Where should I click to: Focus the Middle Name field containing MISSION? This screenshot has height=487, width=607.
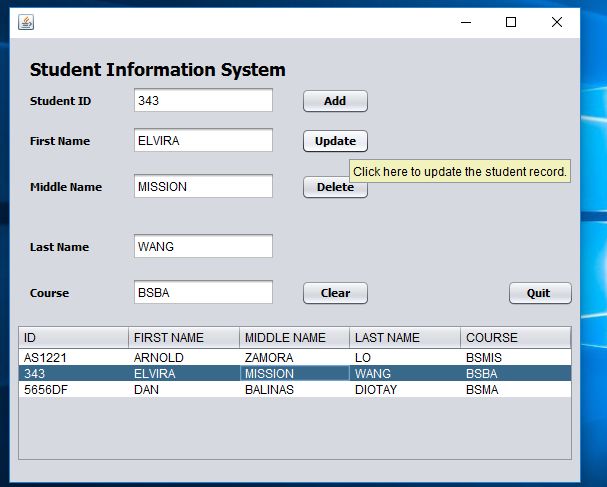[203, 186]
